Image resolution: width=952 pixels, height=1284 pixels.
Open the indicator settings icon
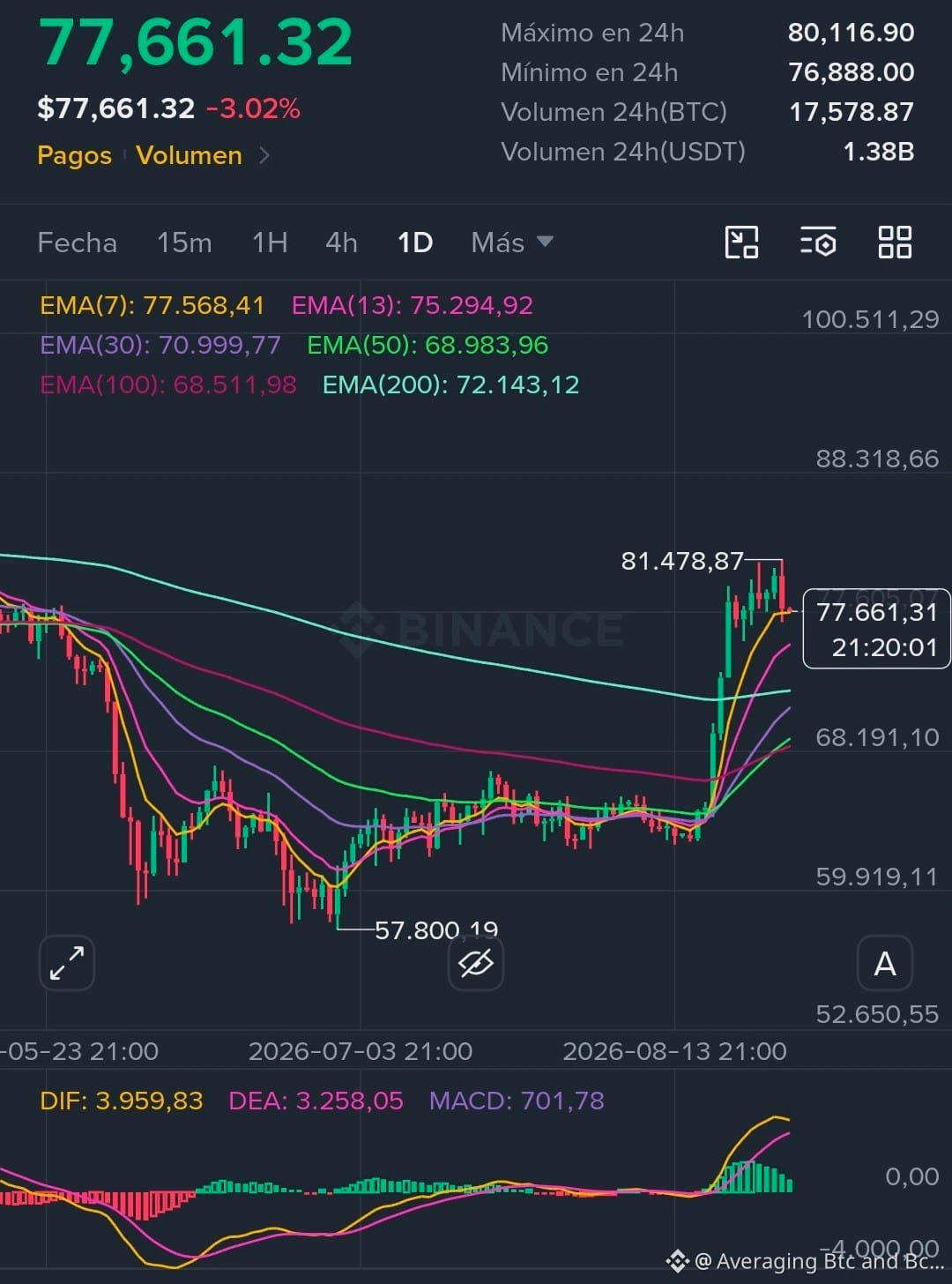(x=818, y=243)
